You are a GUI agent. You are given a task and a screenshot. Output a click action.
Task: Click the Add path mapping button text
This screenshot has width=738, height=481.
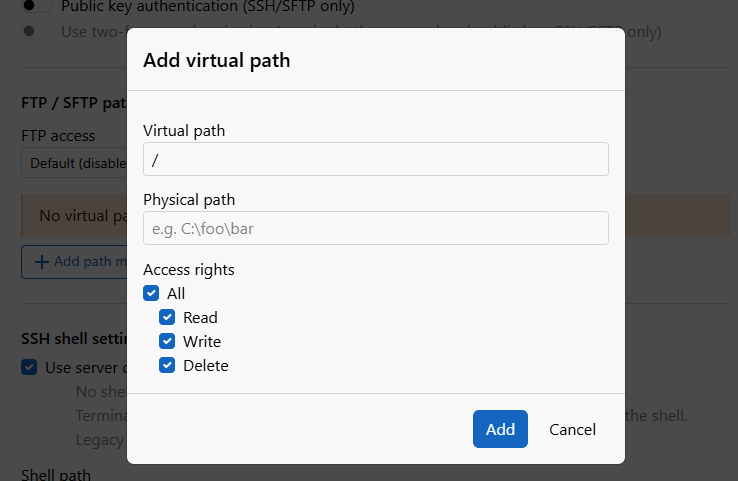(90, 262)
